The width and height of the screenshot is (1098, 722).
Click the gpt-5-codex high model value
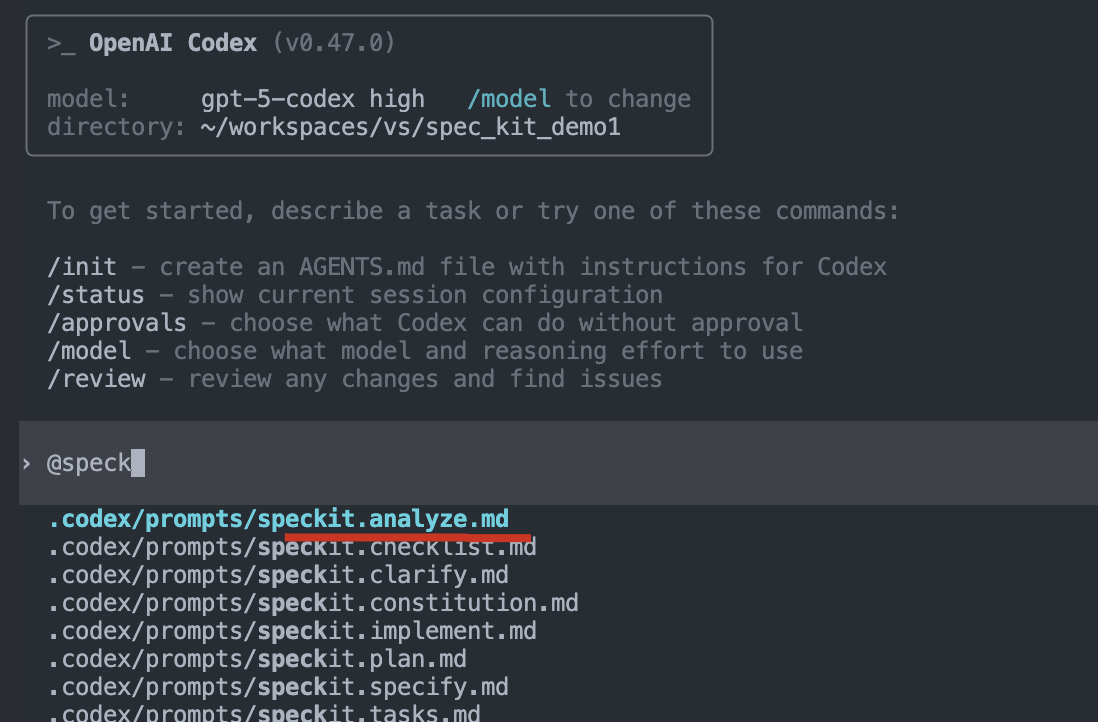[313, 99]
